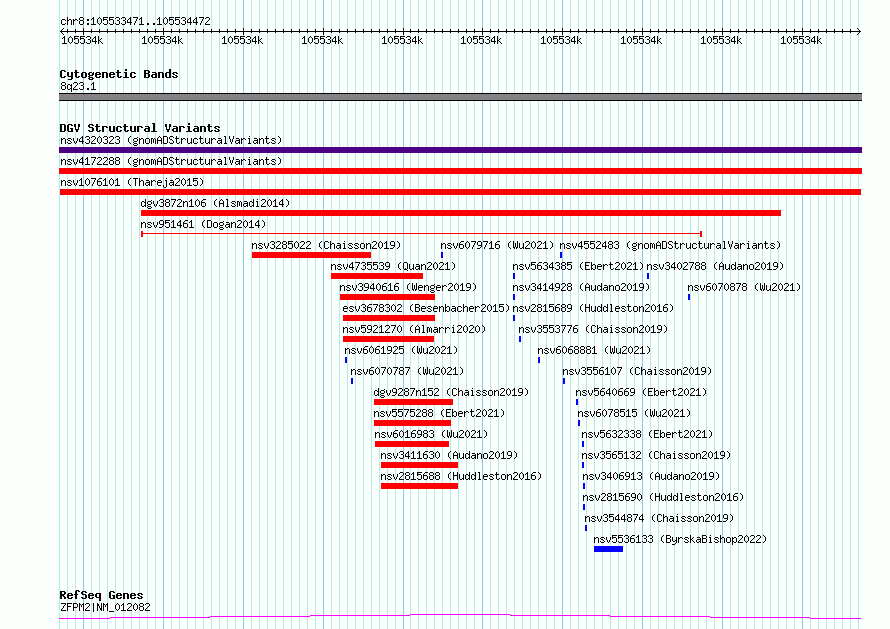Viewport: 890px width, 629px height.
Task: Select dgv9287n152 (Chaisson2019) label
Action: [451, 392]
